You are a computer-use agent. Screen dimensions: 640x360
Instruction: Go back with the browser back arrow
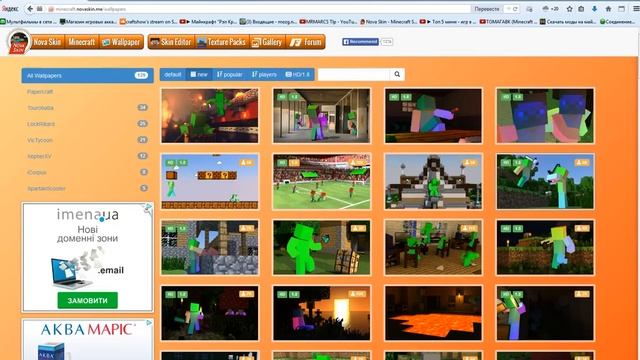(30, 9)
